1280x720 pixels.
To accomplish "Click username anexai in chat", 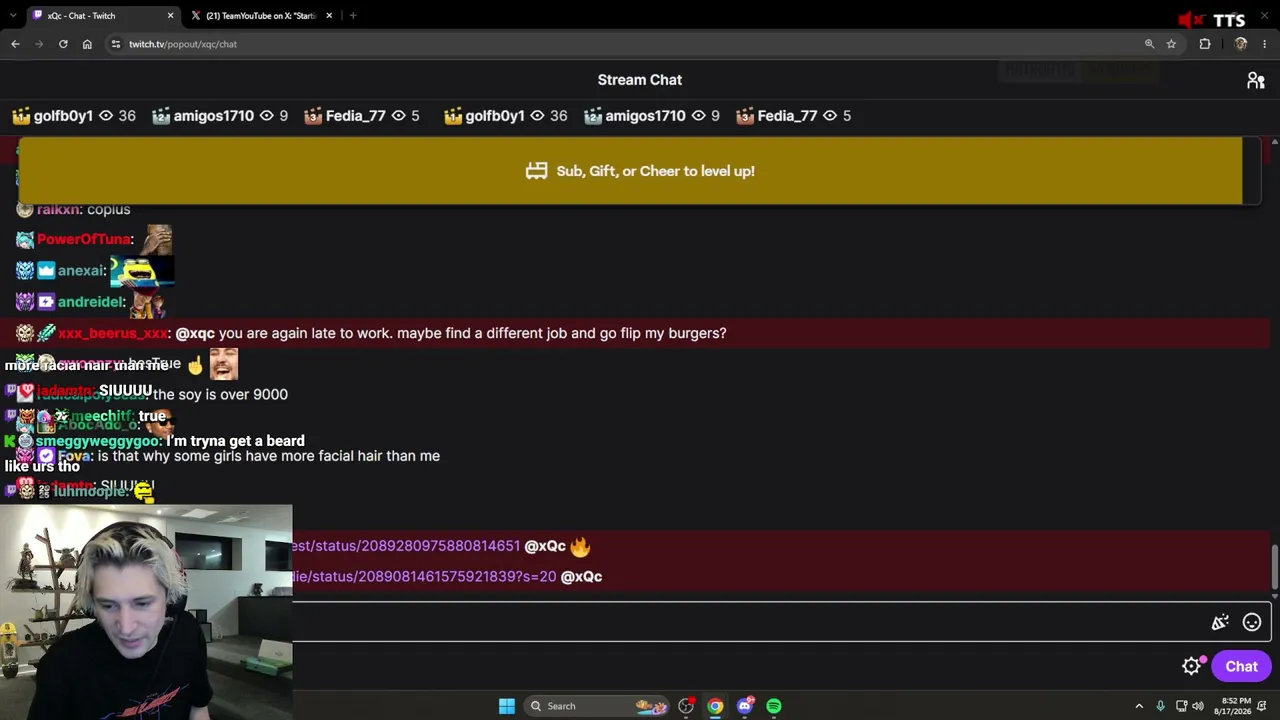I will click(x=81, y=270).
